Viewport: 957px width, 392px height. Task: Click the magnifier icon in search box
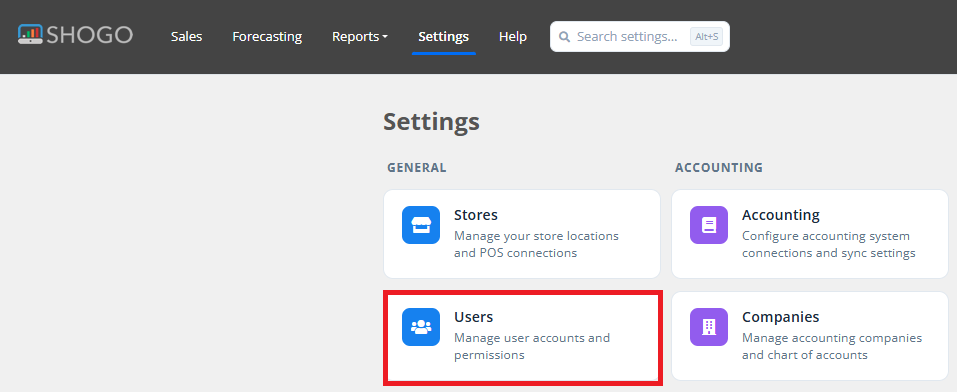565,37
